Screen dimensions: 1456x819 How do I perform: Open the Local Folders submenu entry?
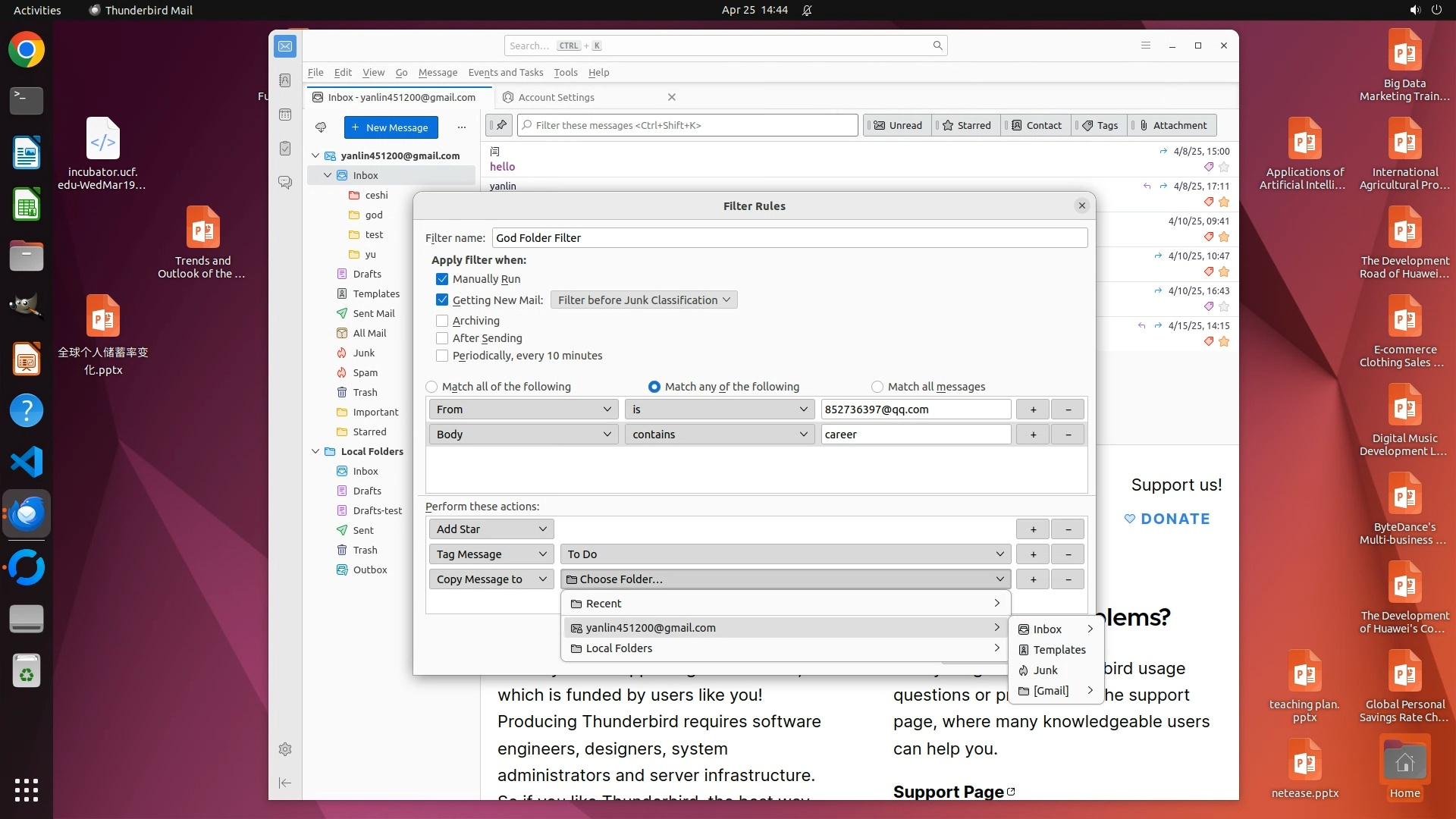coord(785,648)
